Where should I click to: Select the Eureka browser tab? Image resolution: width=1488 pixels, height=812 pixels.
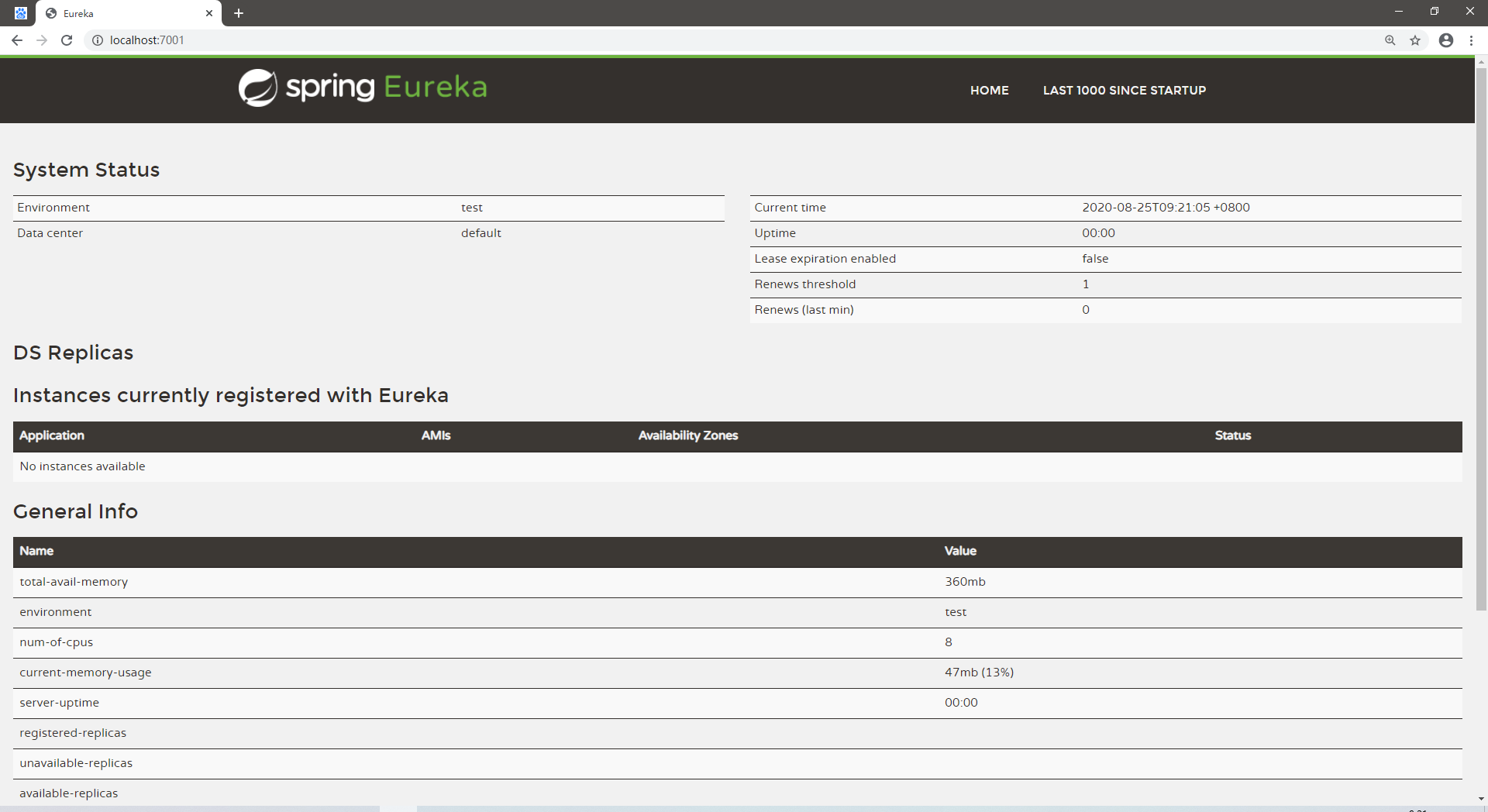[x=129, y=13]
